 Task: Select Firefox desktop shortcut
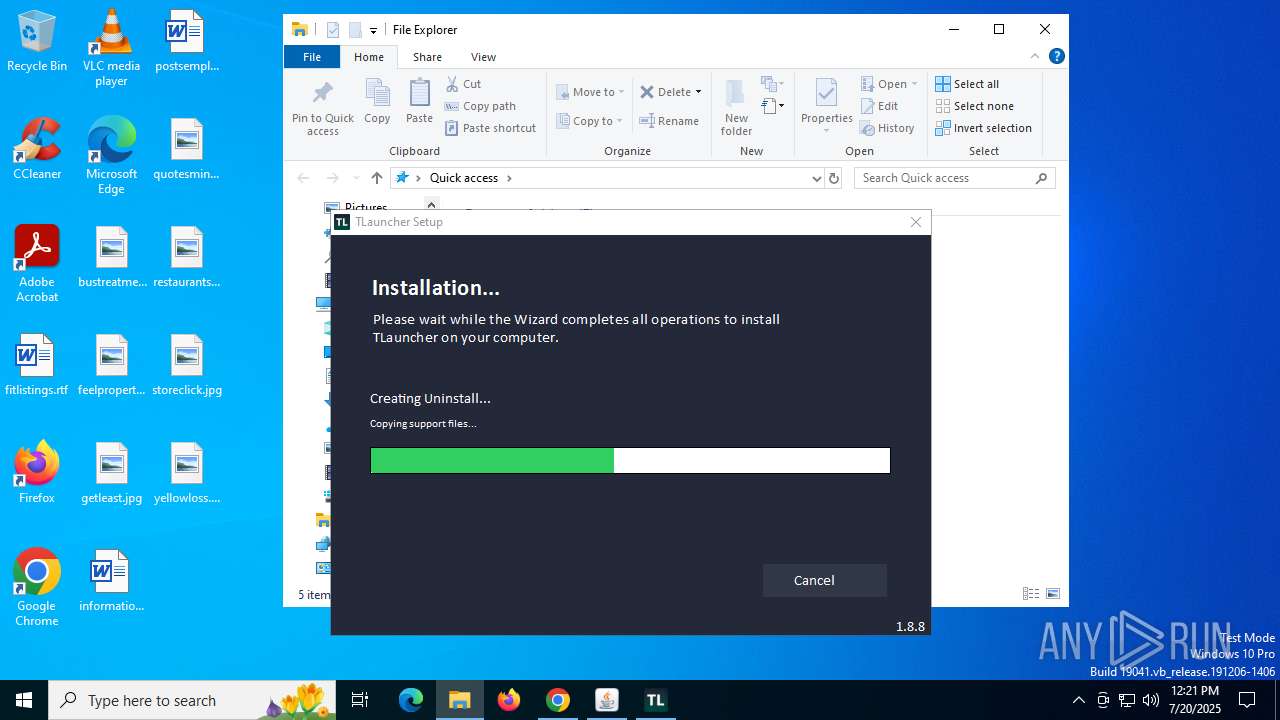pyautogui.click(x=37, y=472)
